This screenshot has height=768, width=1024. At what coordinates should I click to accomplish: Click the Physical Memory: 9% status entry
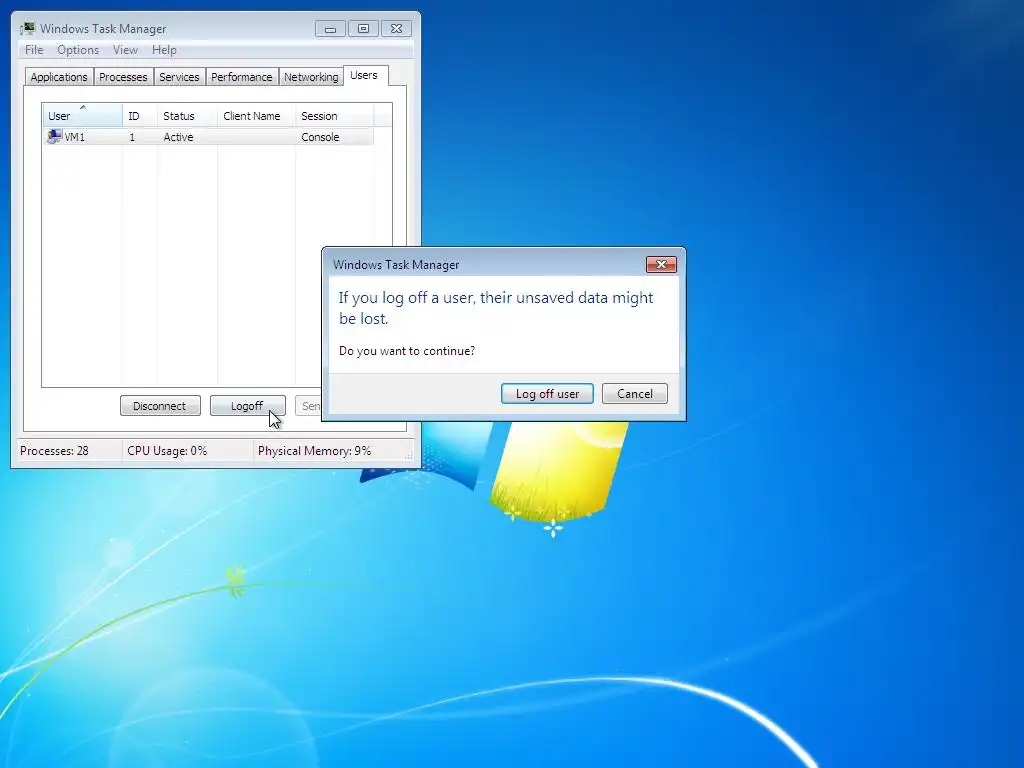click(314, 451)
